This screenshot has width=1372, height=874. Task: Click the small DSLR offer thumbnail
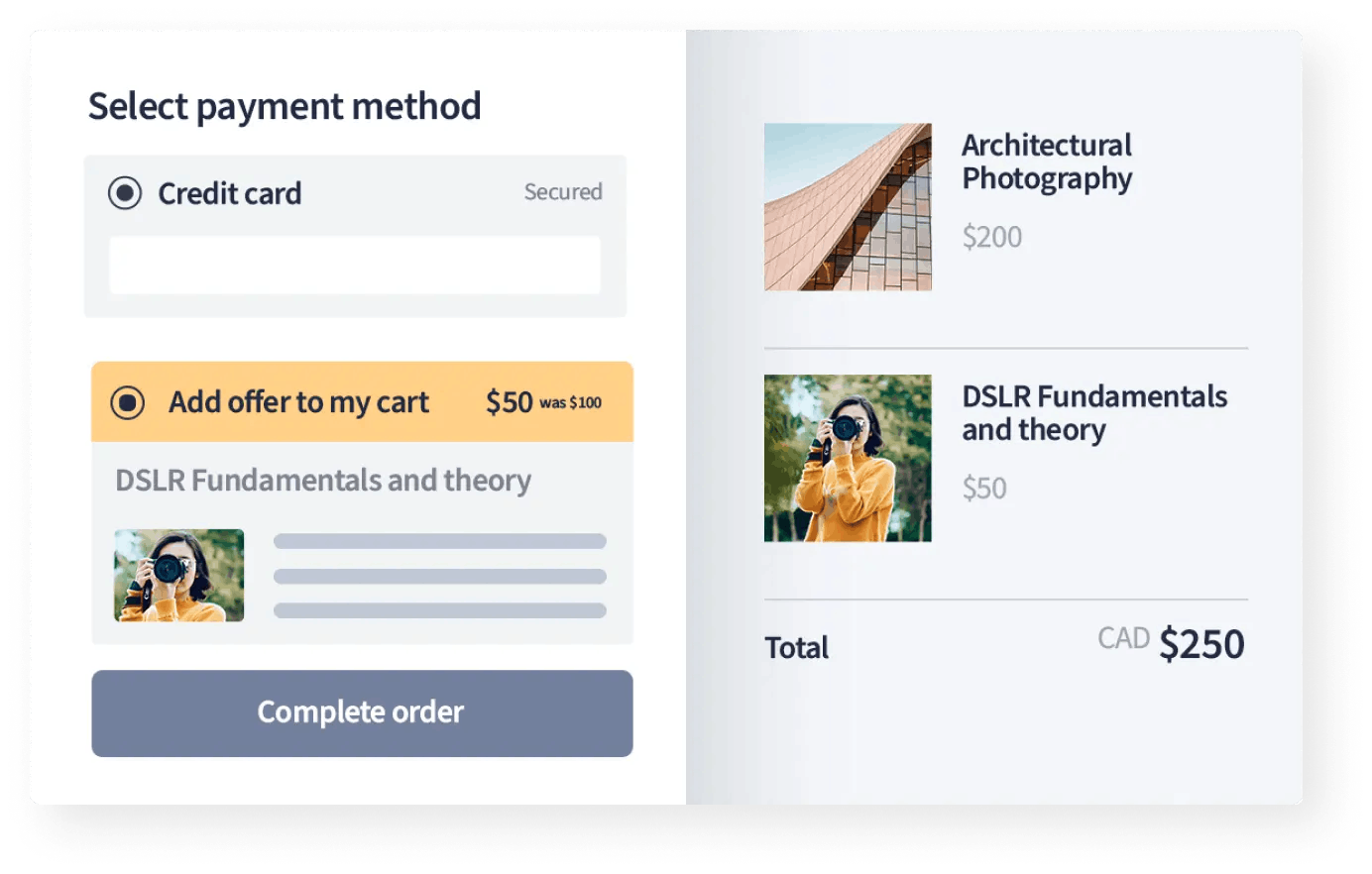(x=179, y=575)
